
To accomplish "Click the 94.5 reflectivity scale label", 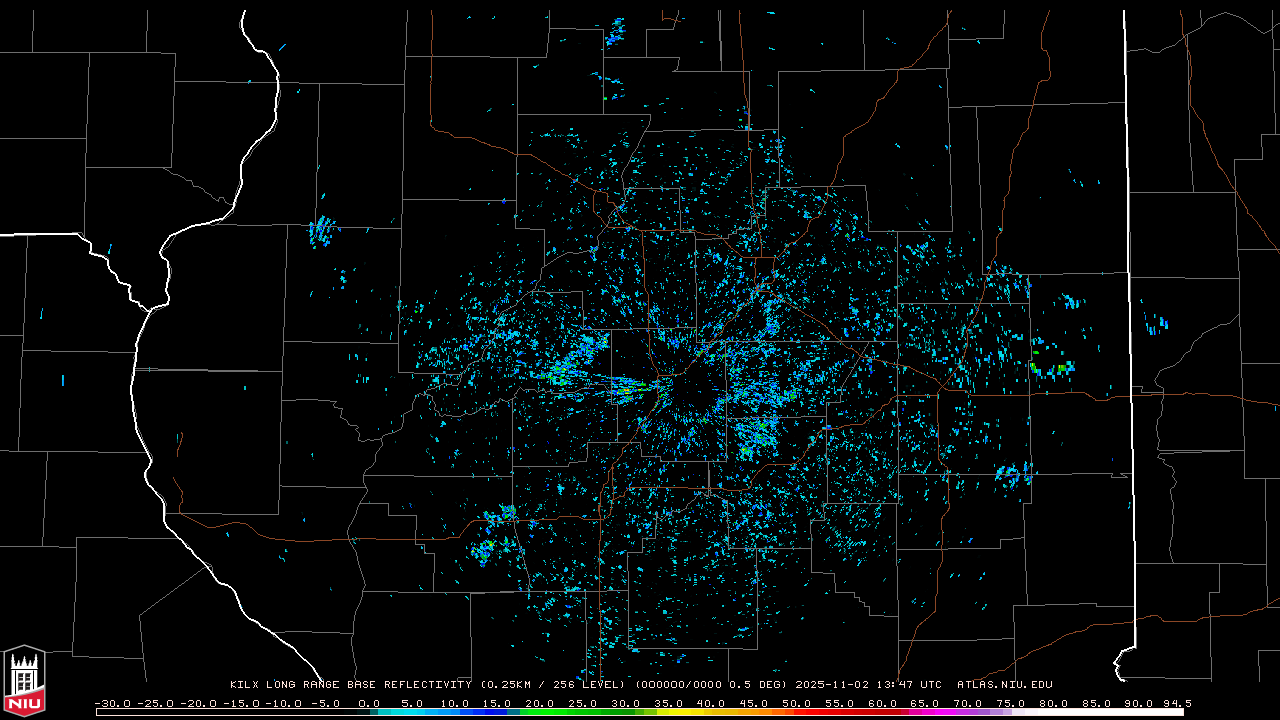I will point(1177,703).
